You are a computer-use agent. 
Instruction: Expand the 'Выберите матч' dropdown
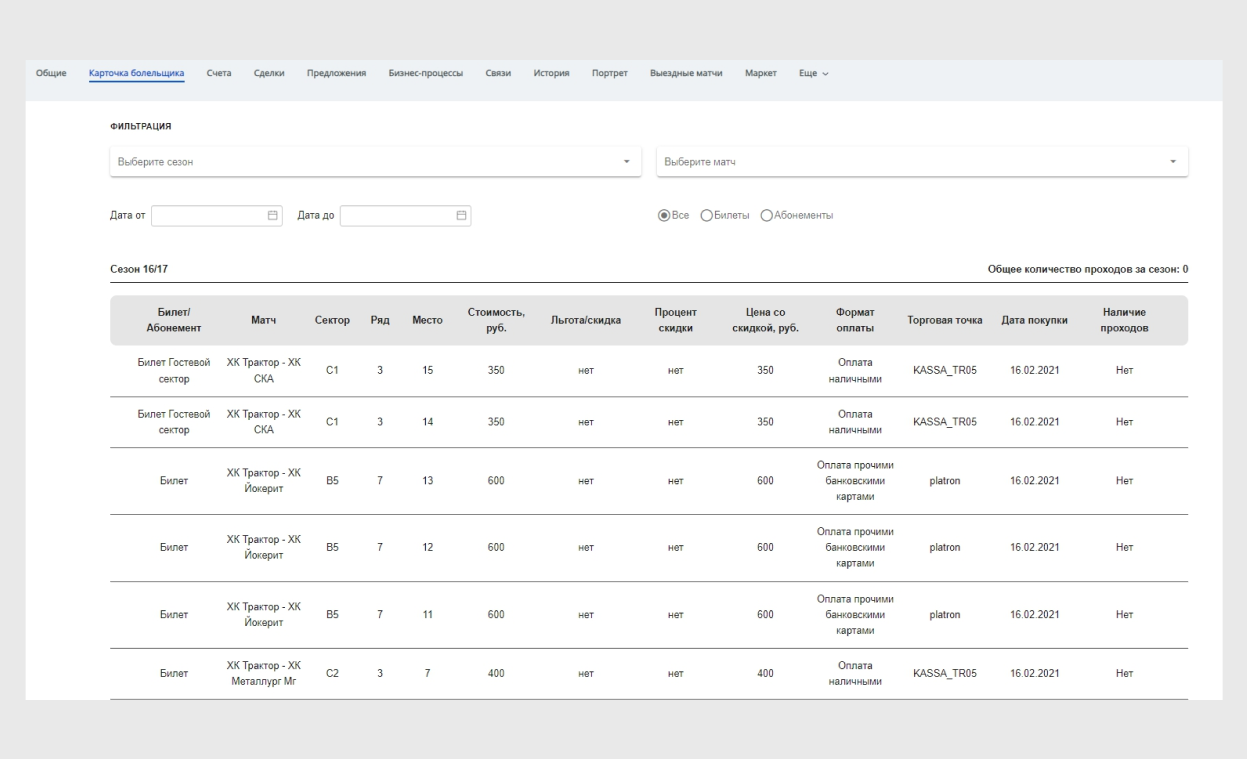pyautogui.click(x=921, y=162)
